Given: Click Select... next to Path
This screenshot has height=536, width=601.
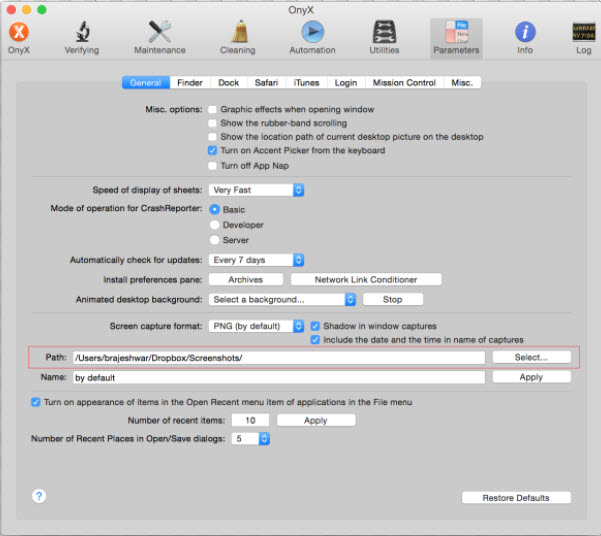Looking at the screenshot, I should (531, 357).
